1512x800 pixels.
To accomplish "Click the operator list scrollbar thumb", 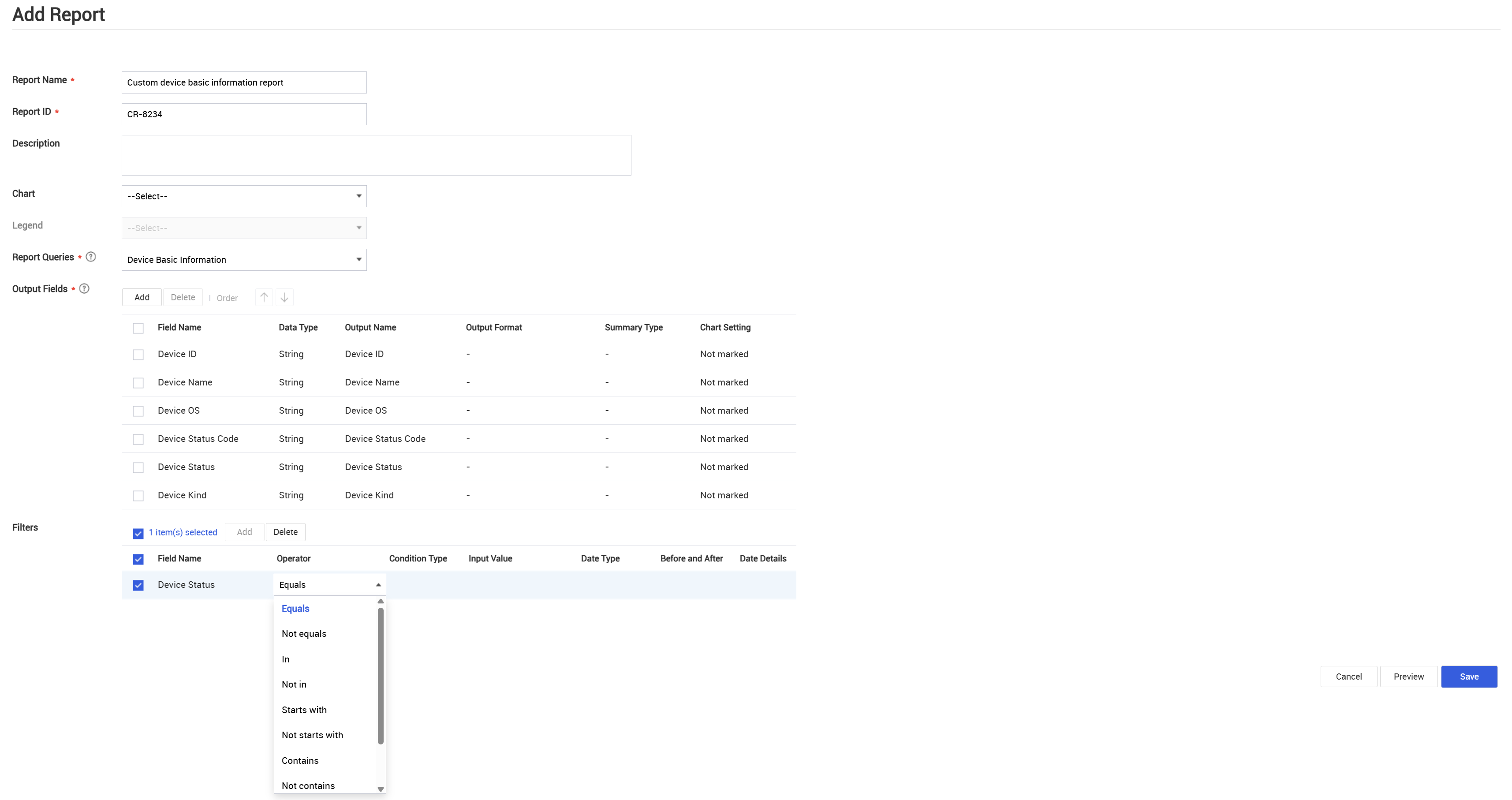I will point(381,675).
